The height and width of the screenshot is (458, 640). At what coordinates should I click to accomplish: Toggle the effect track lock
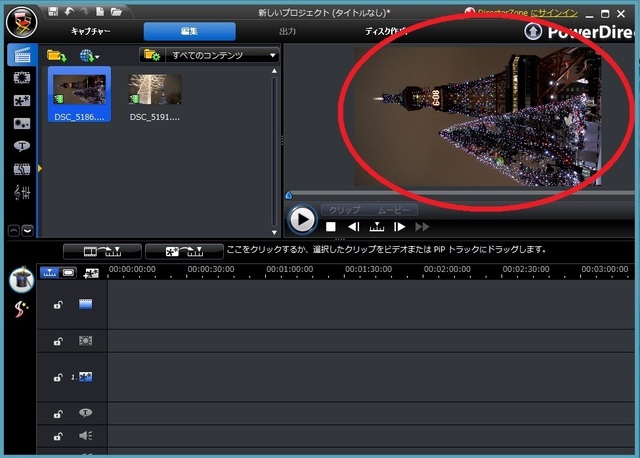click(x=58, y=341)
